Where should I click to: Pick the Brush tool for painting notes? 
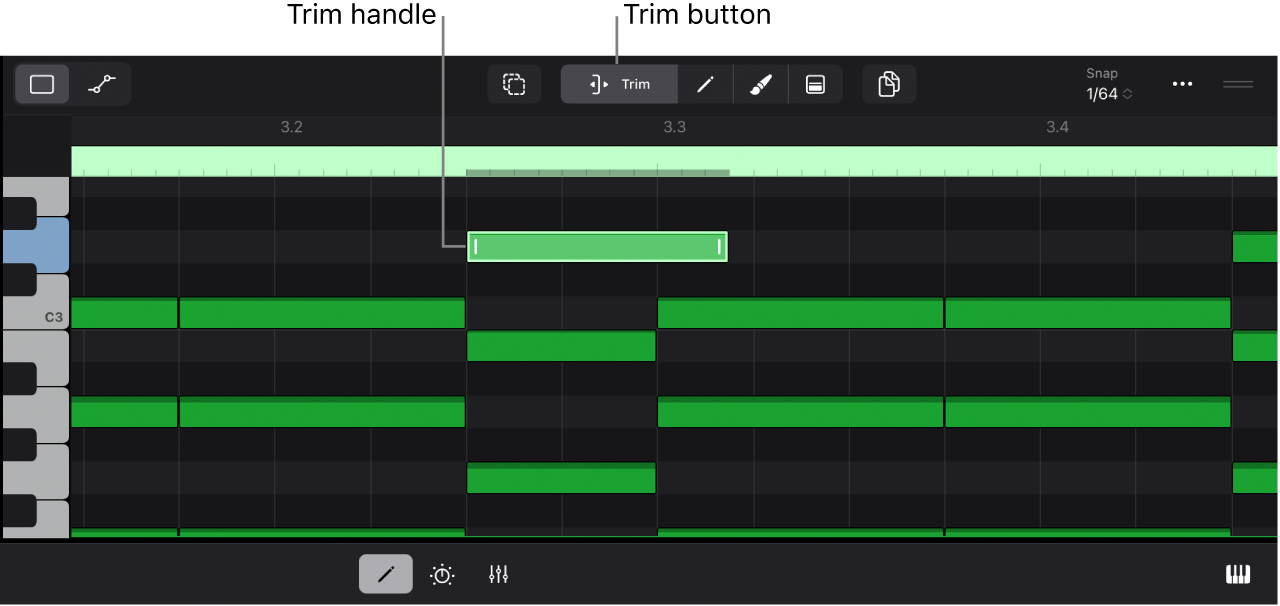pyautogui.click(x=760, y=84)
